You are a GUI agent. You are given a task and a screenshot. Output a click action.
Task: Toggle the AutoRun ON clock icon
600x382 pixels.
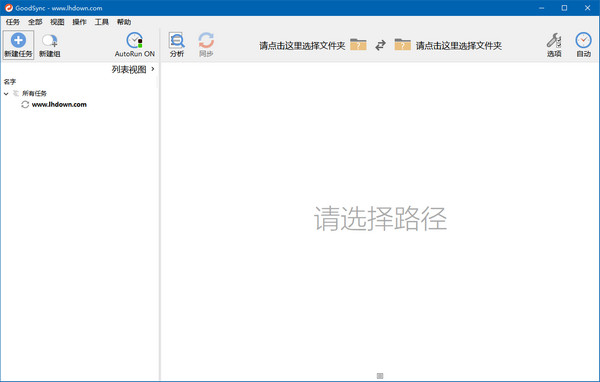click(134, 40)
